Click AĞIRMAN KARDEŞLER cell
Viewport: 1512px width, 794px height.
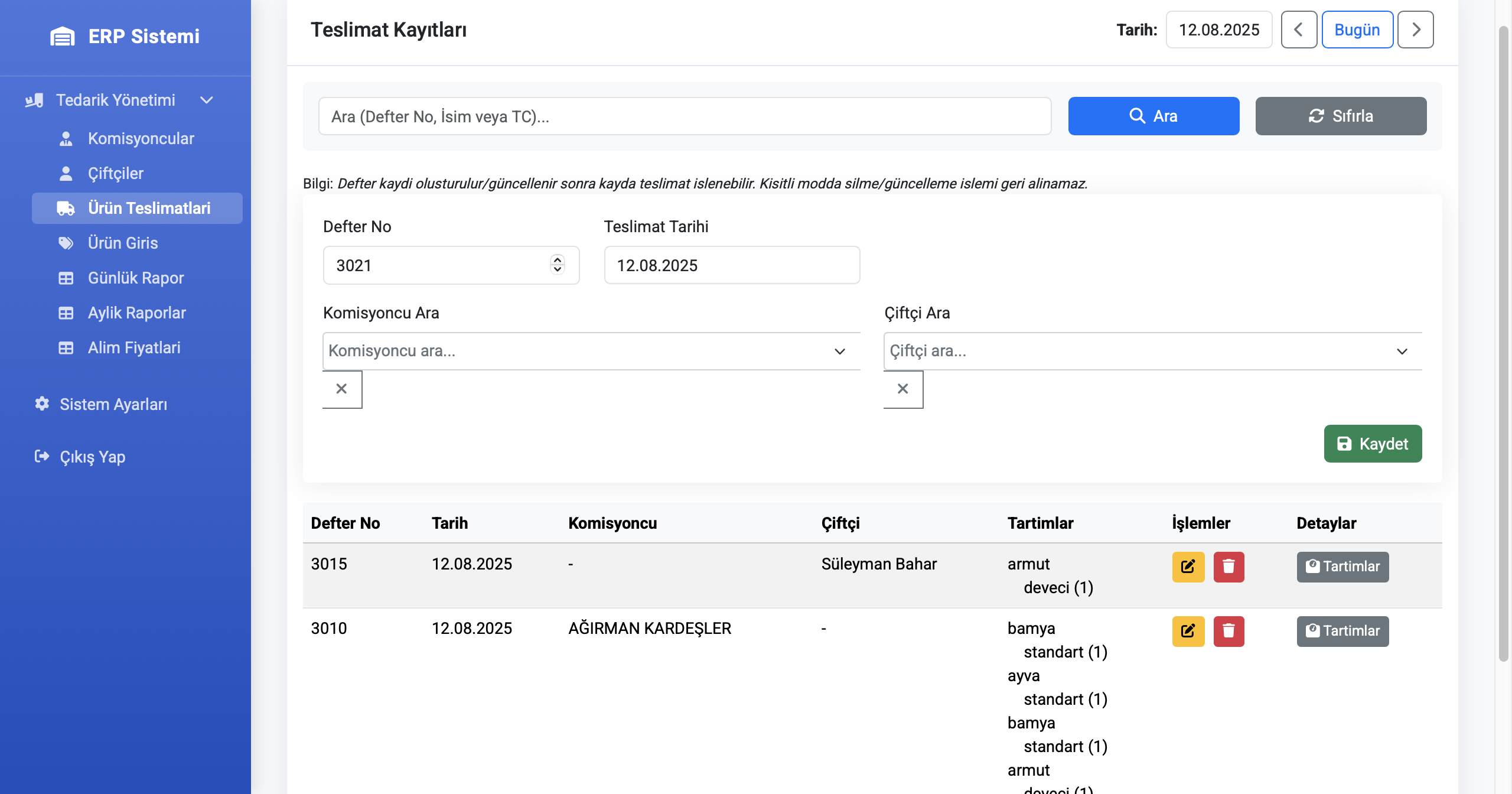click(650, 628)
